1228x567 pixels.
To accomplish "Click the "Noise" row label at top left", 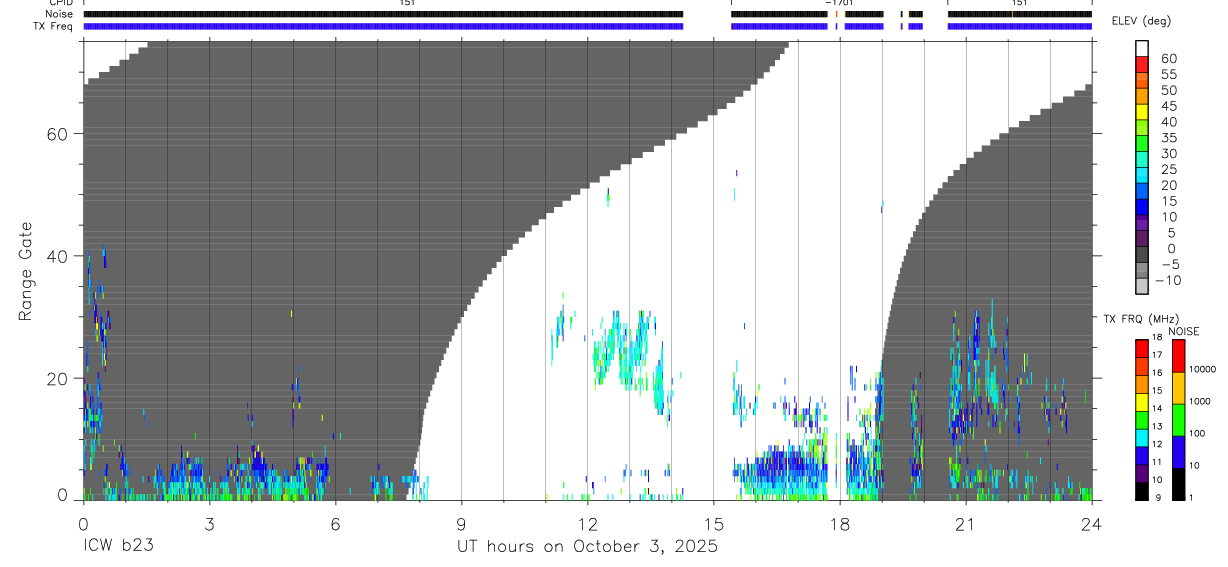I will pos(59,14).
